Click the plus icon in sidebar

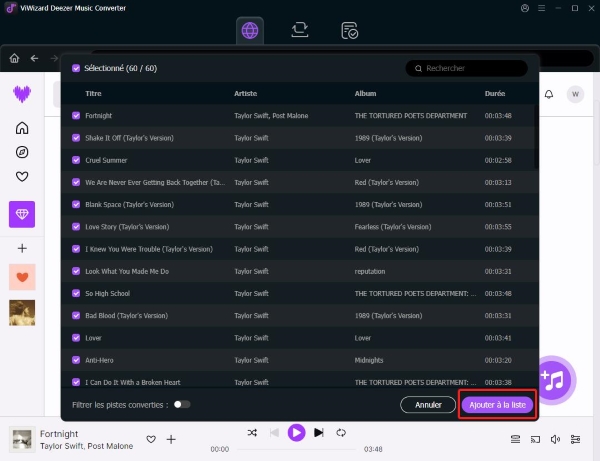pos(22,248)
